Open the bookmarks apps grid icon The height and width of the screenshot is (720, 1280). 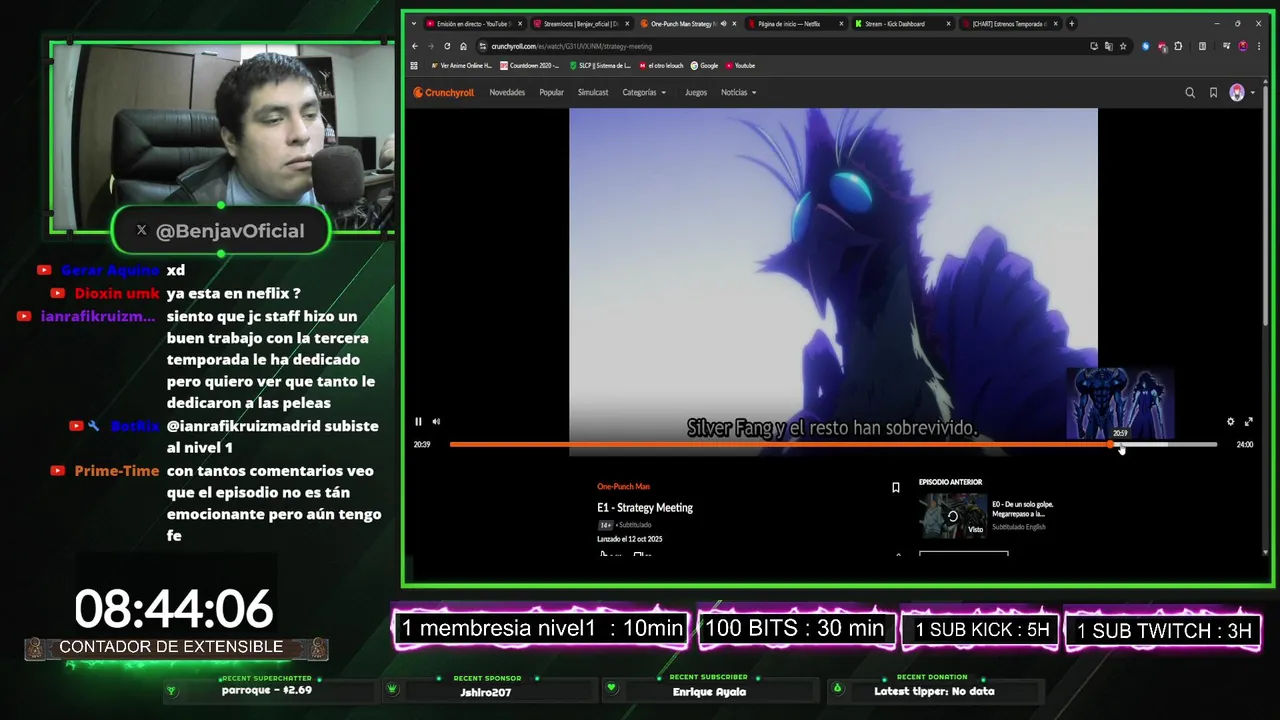414,66
